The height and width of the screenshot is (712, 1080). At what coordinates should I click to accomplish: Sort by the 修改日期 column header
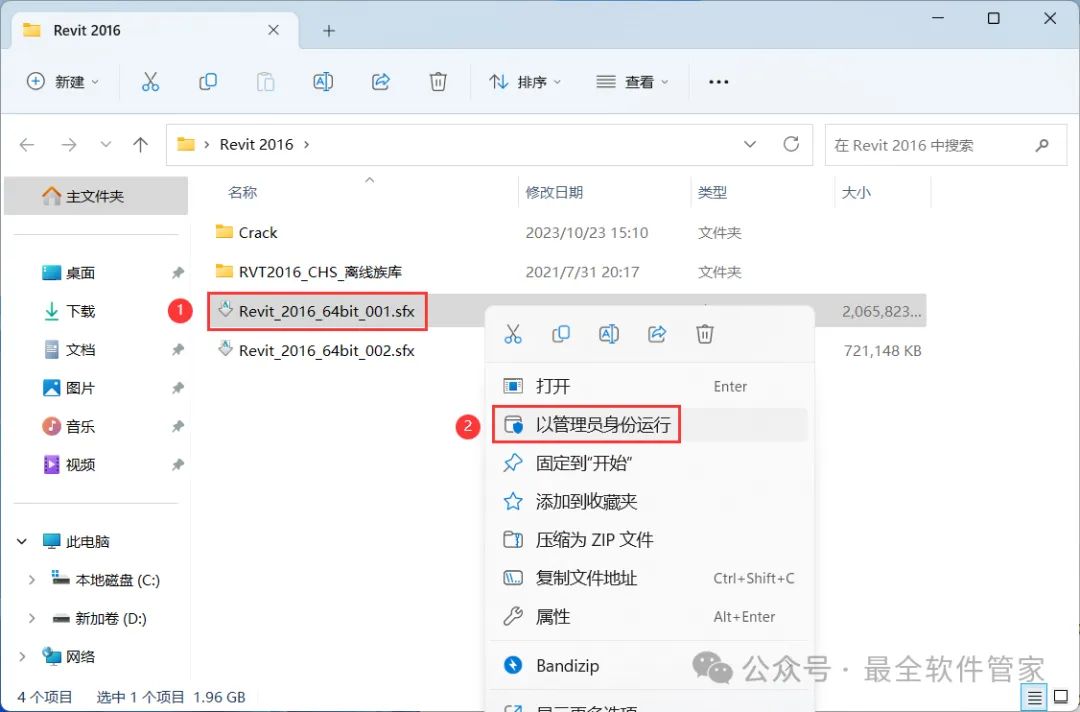(x=554, y=192)
